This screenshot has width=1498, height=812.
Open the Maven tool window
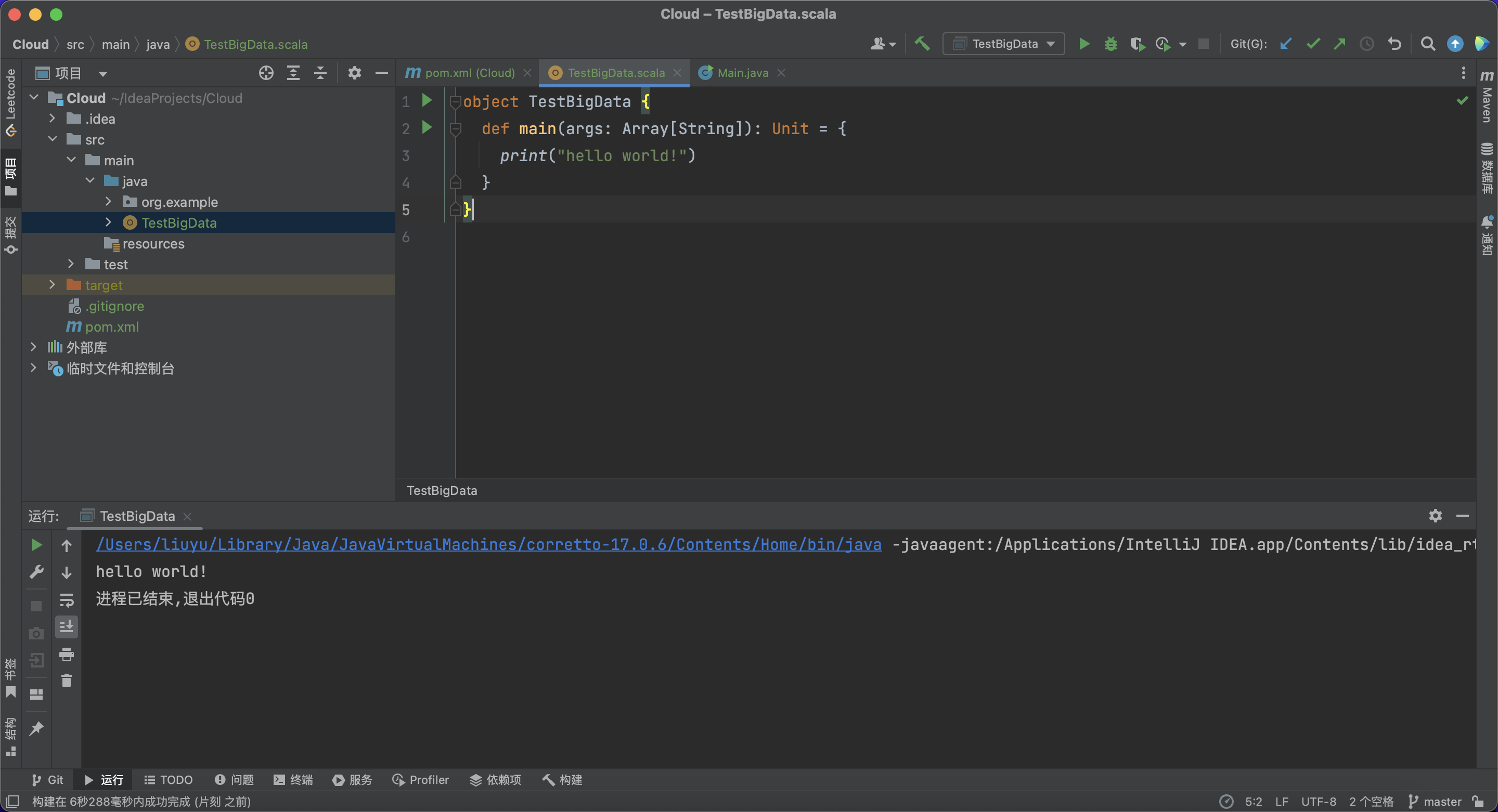click(x=1487, y=97)
